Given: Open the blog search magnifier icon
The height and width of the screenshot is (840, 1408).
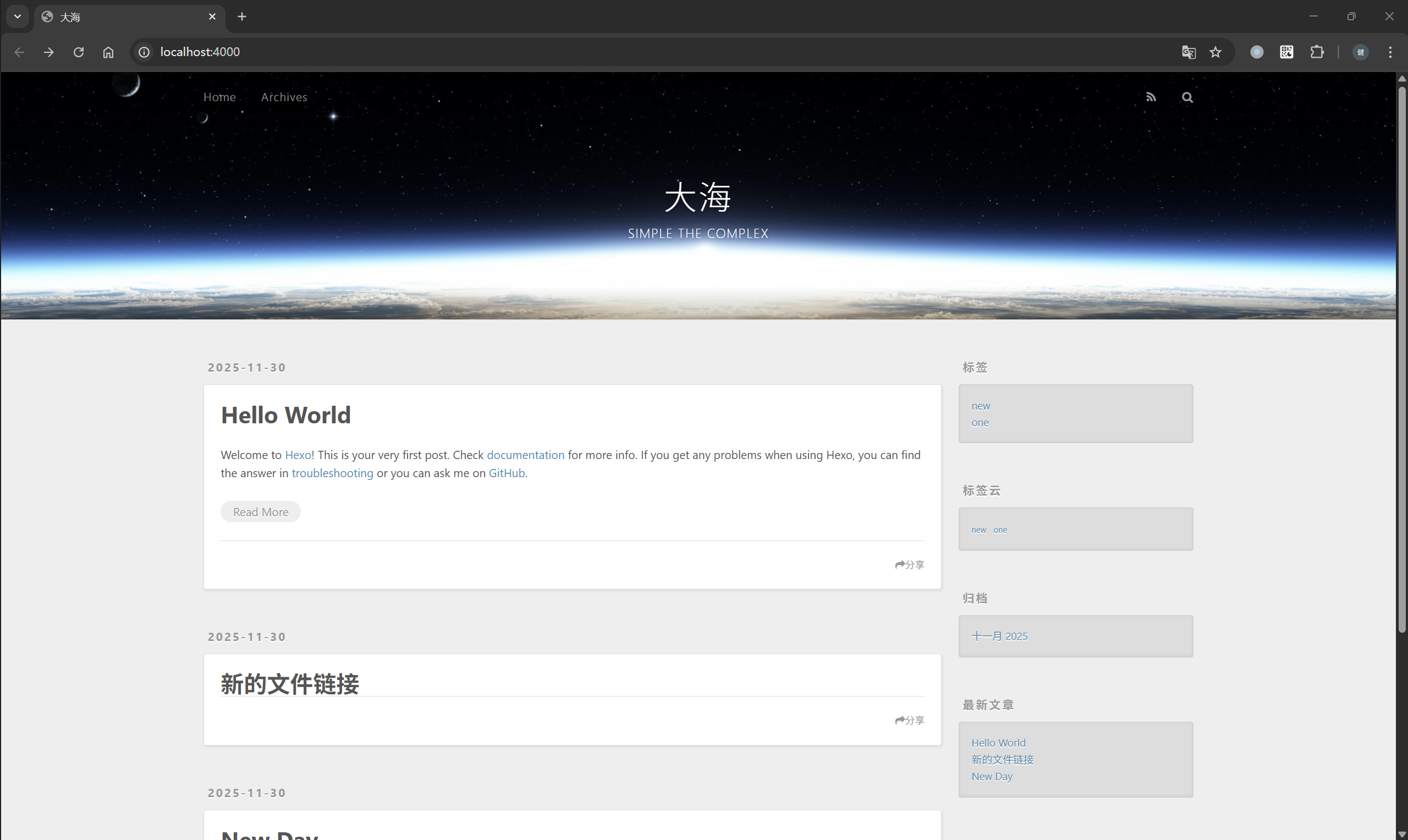Looking at the screenshot, I should pos(1187,97).
